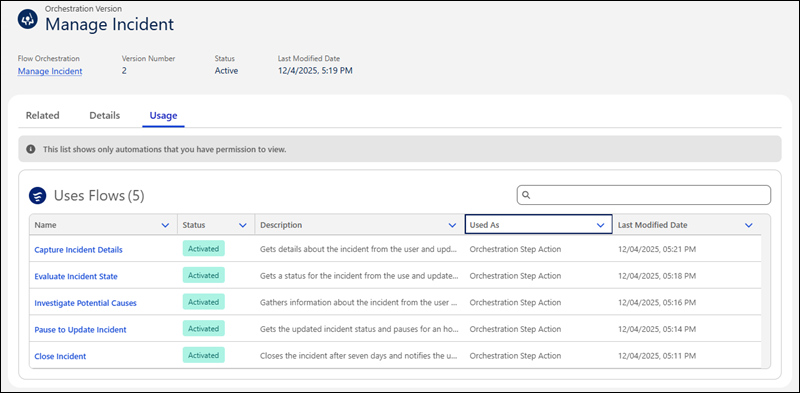
Task: Open the Description column dropdown arrow
Action: click(452, 225)
